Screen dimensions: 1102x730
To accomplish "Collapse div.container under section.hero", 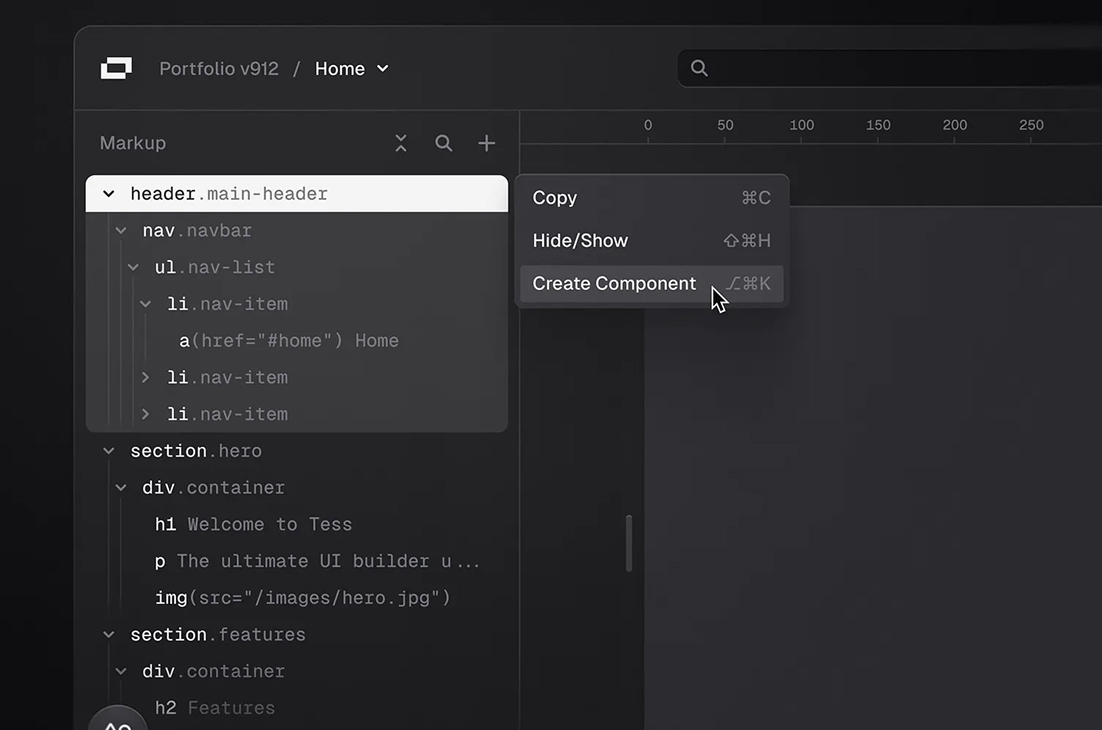I will pyautogui.click(x=121, y=487).
